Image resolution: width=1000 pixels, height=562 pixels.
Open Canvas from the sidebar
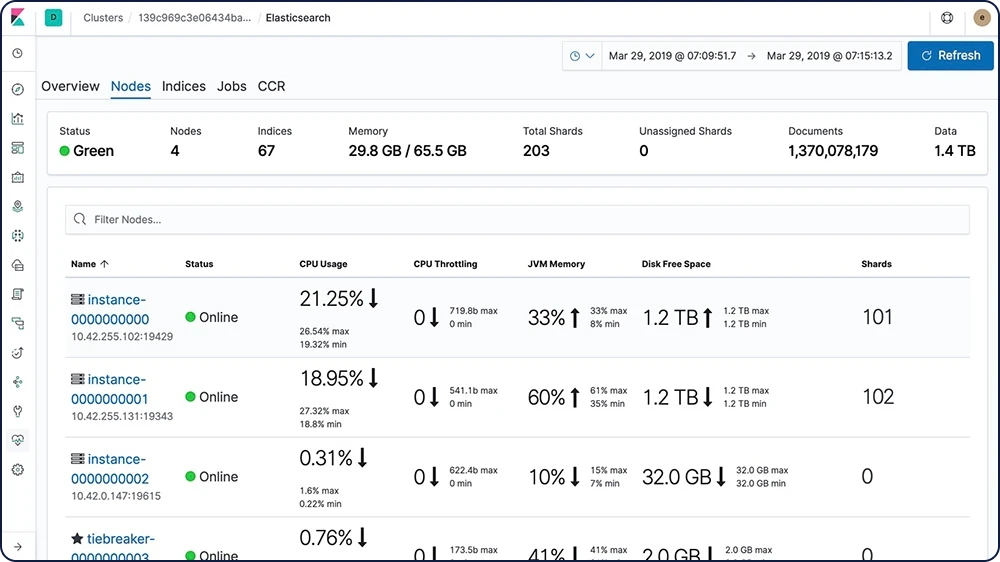pos(18,177)
